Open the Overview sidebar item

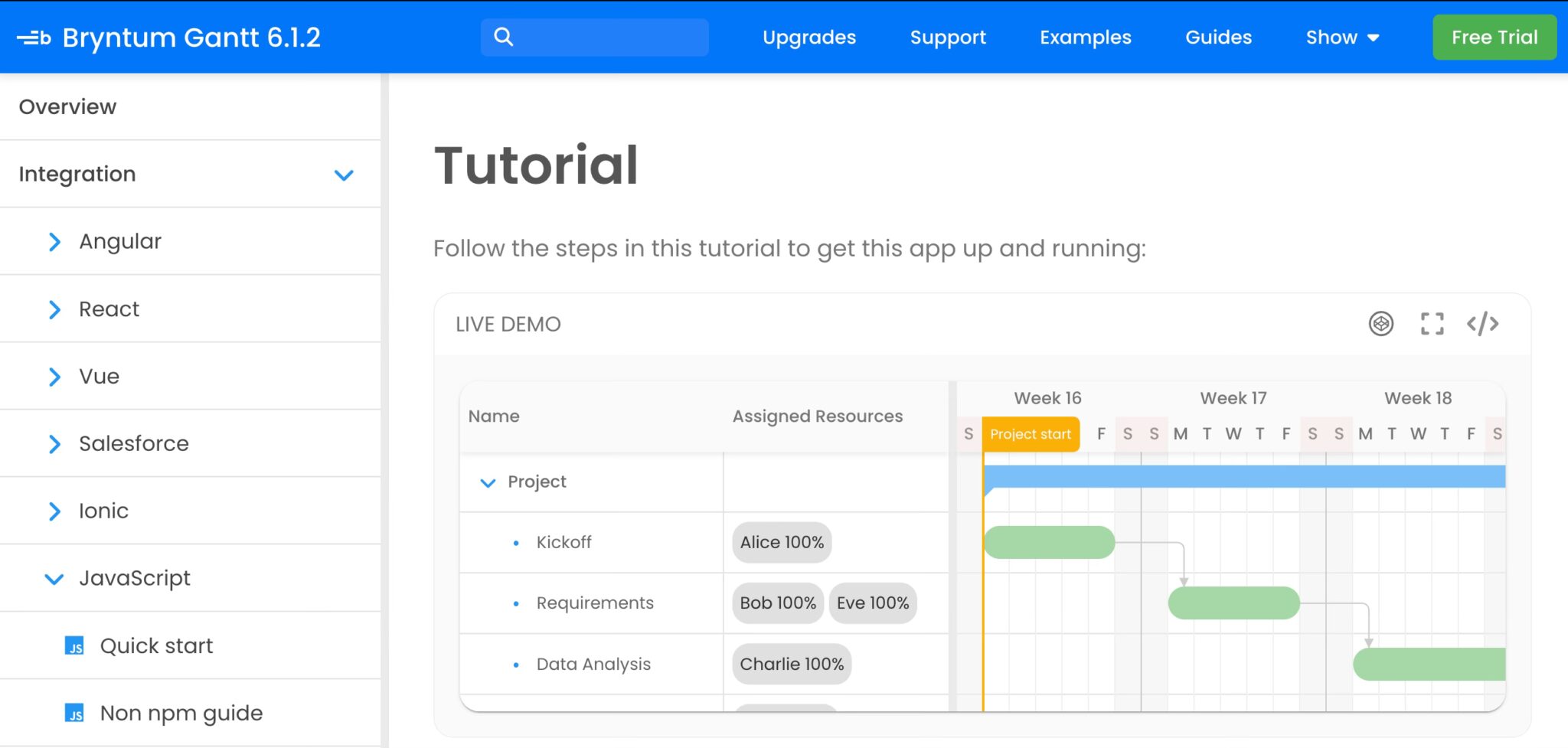190,106
